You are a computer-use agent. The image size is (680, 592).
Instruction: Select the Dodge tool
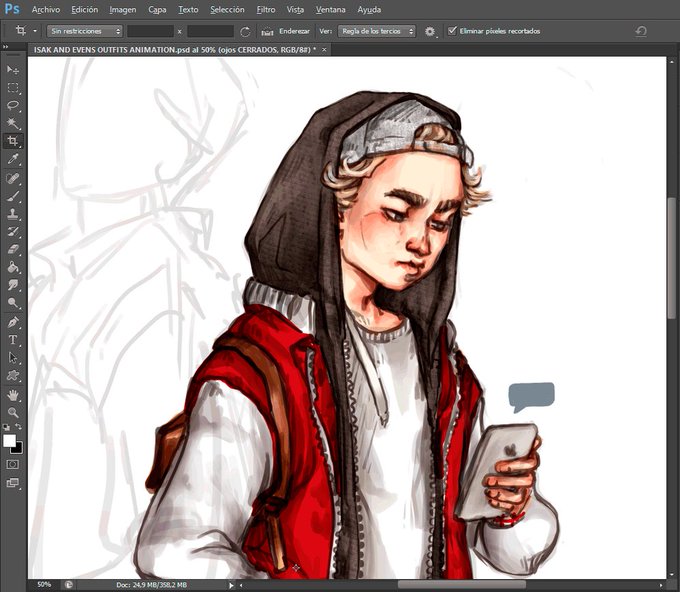(13, 303)
